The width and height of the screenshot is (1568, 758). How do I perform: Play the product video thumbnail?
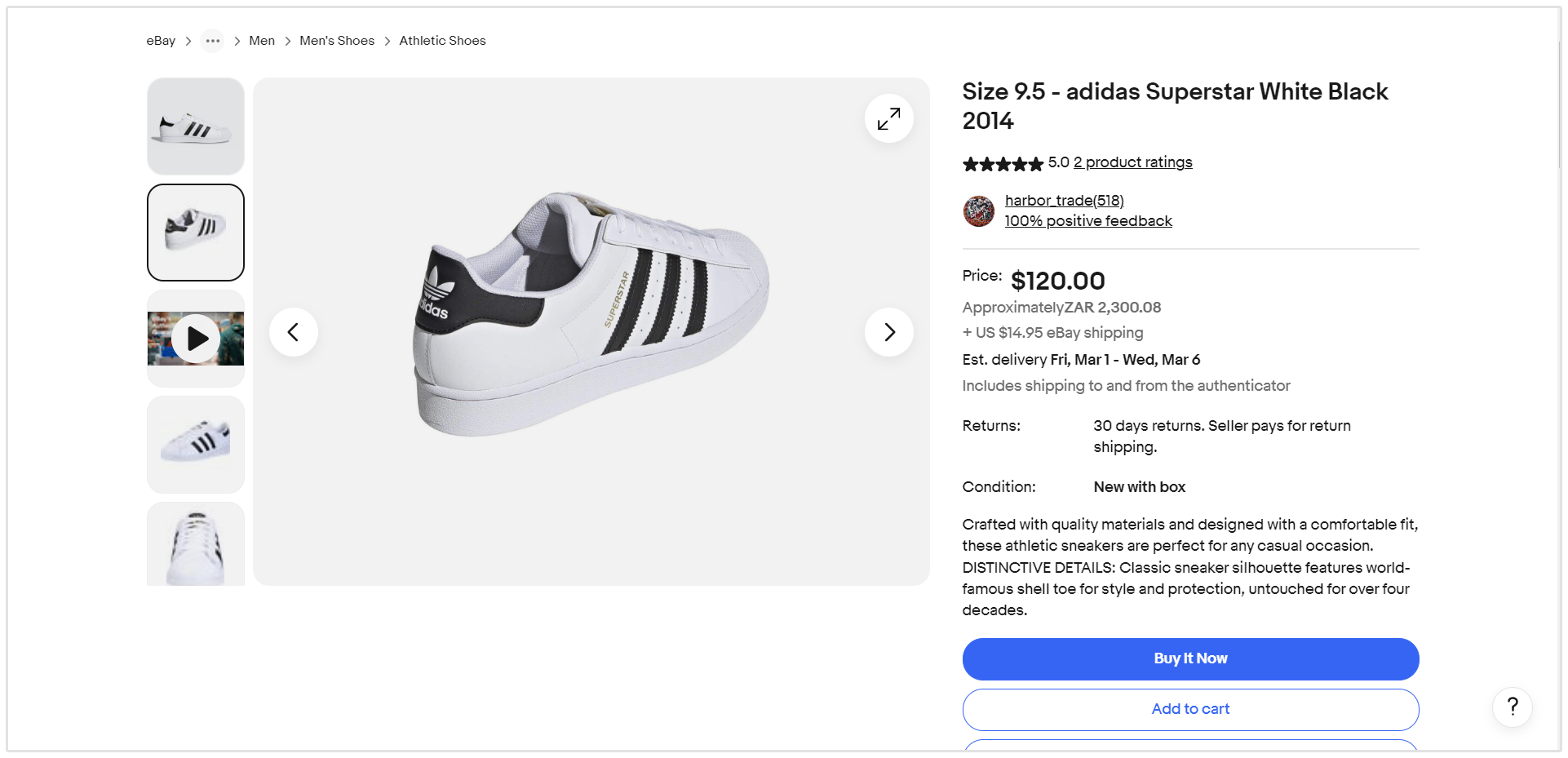pyautogui.click(x=196, y=339)
